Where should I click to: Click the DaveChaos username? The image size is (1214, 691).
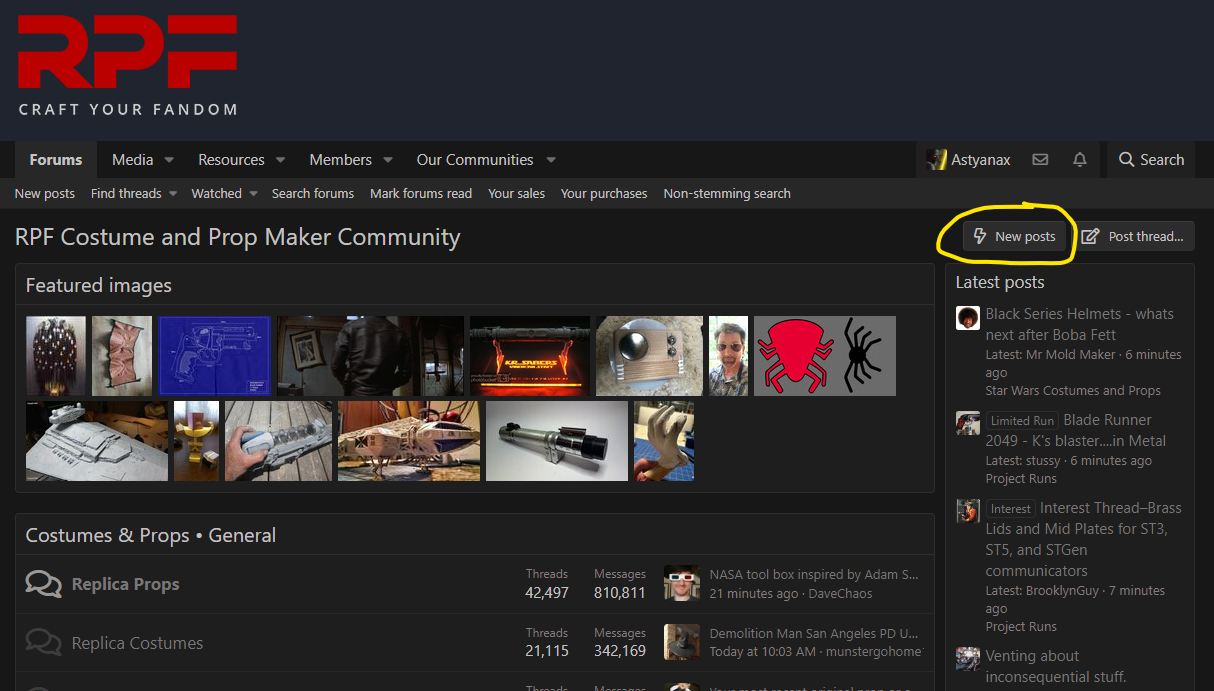[x=840, y=594]
